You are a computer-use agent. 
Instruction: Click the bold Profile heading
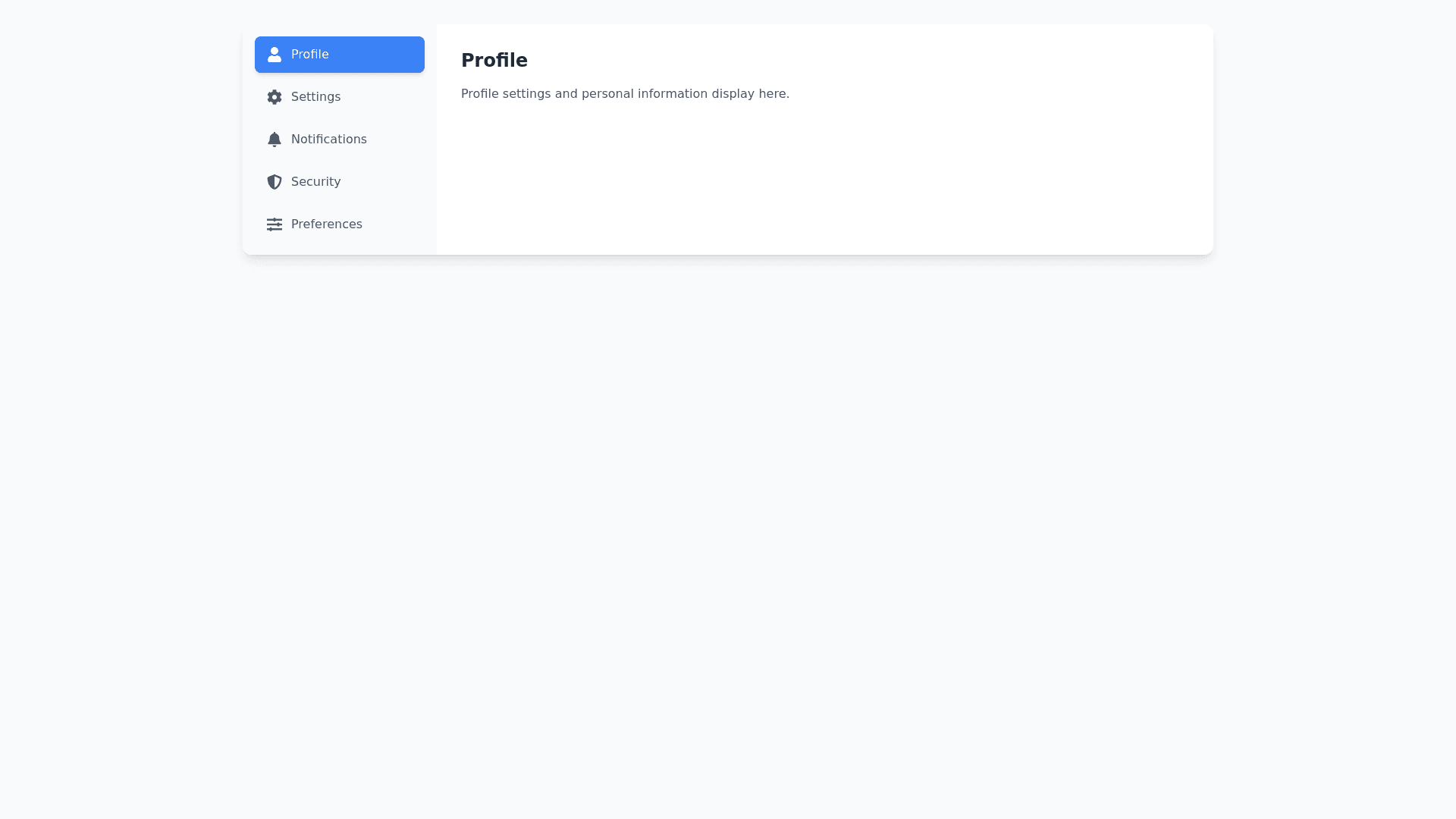[x=494, y=61]
